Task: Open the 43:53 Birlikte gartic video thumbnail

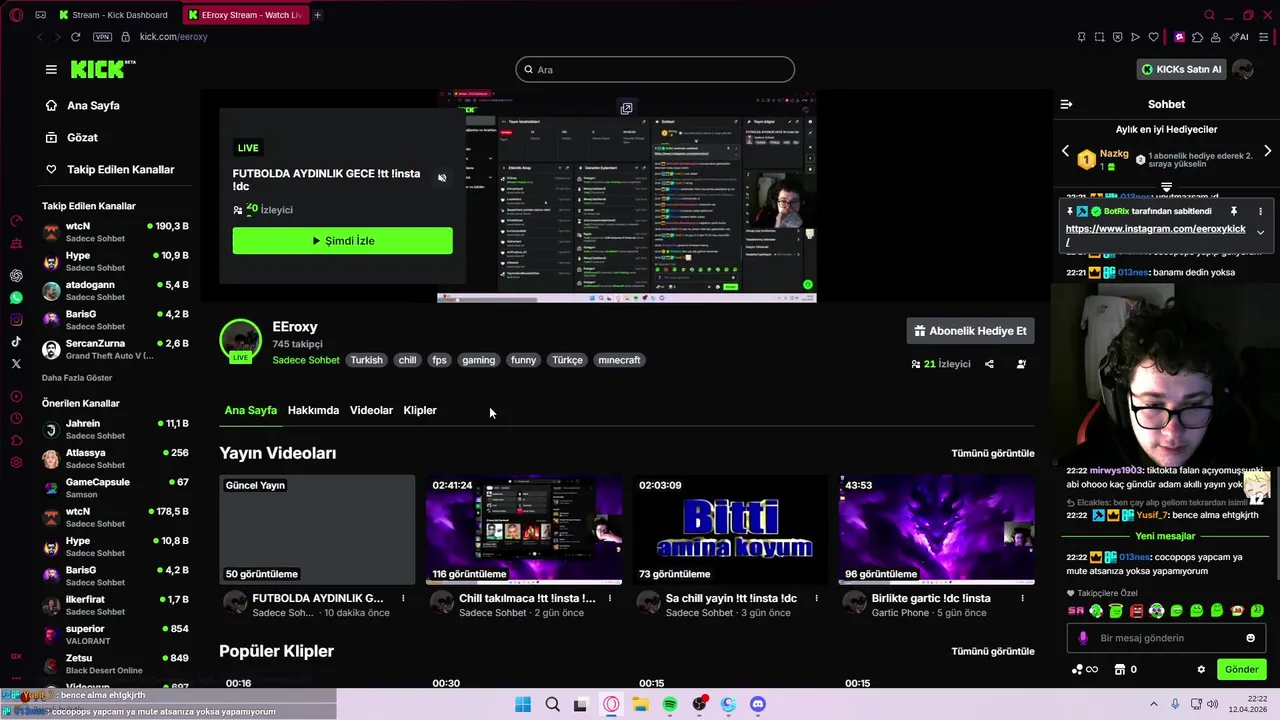Action: (936, 530)
